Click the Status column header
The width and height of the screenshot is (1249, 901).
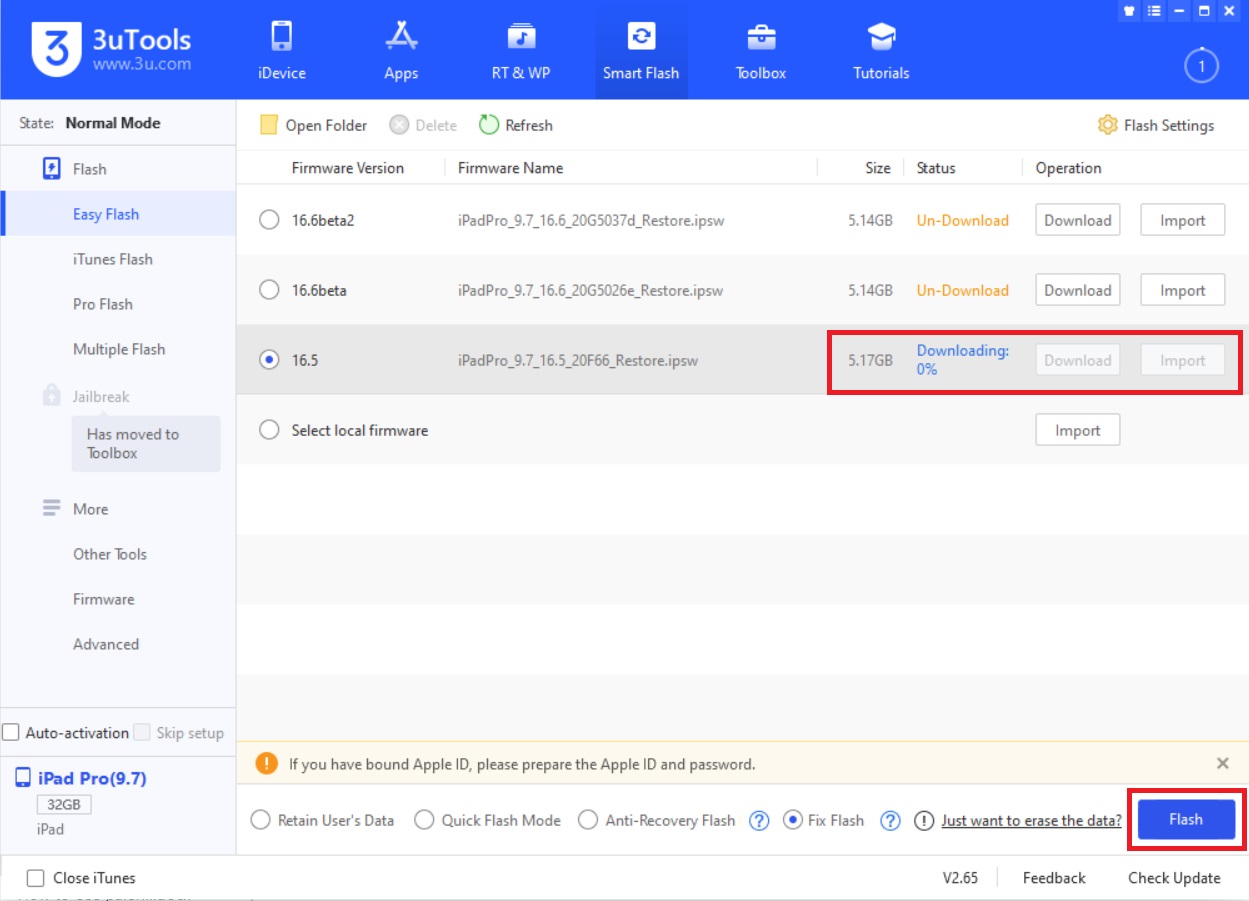pos(936,168)
